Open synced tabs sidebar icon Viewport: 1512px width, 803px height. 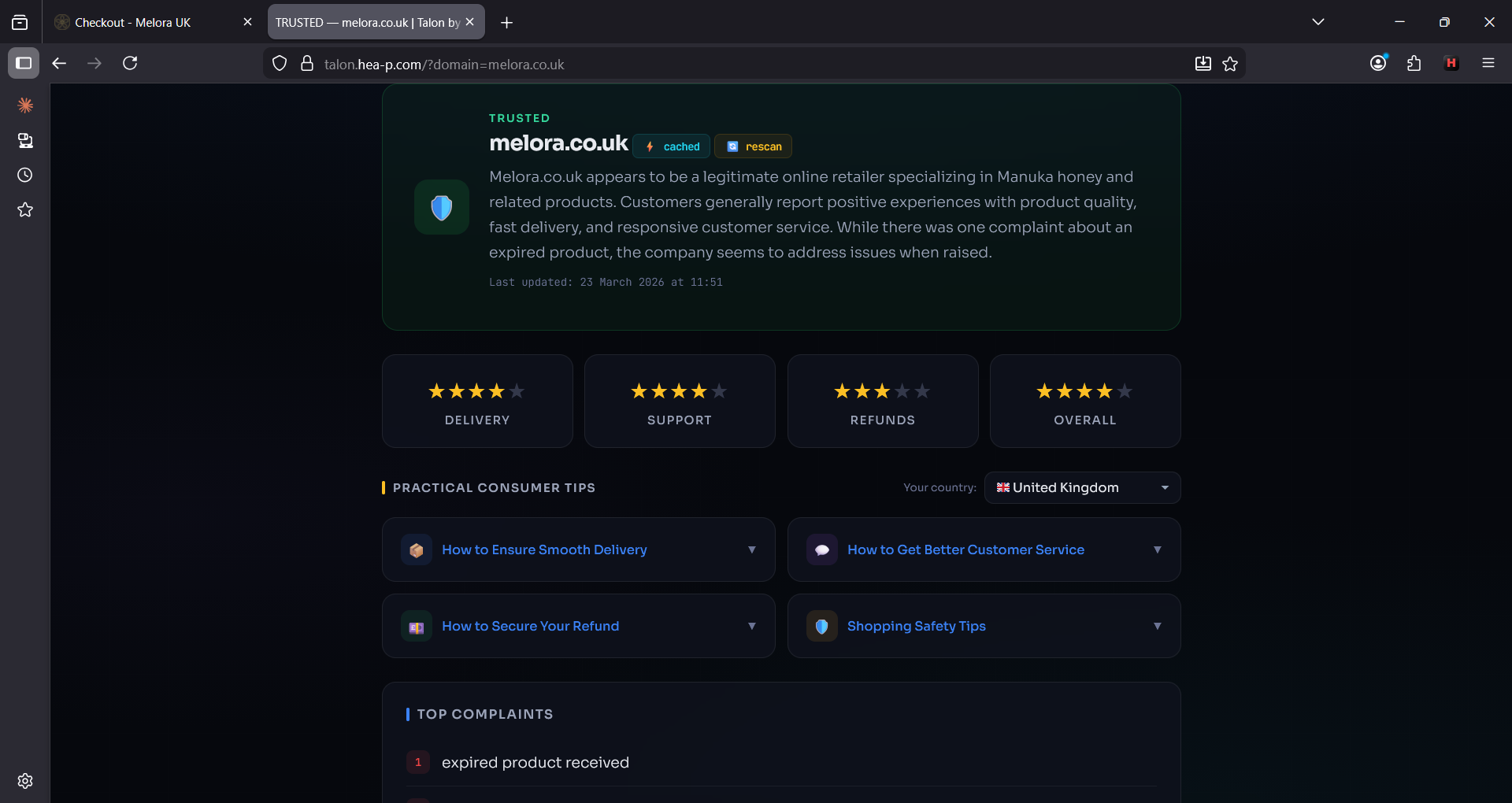click(25, 140)
